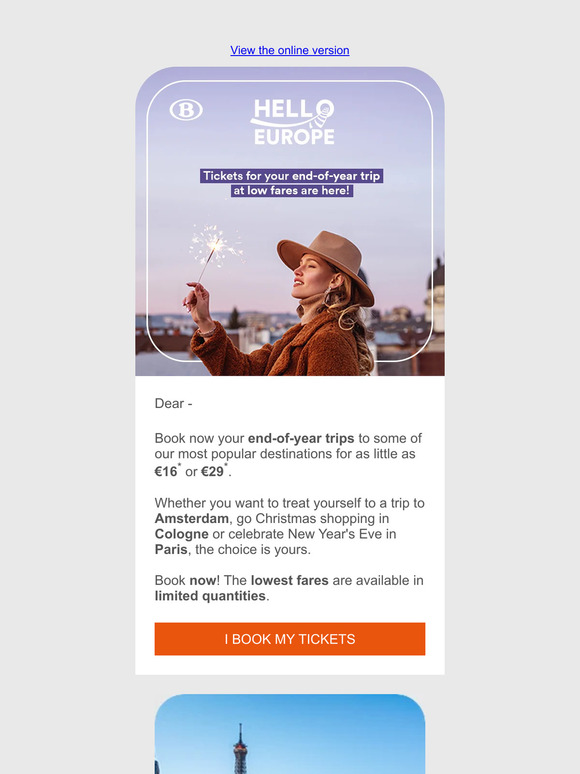Click the bold 'limited quantities' text
Viewport: 580px width, 774px height.
[x=210, y=596]
